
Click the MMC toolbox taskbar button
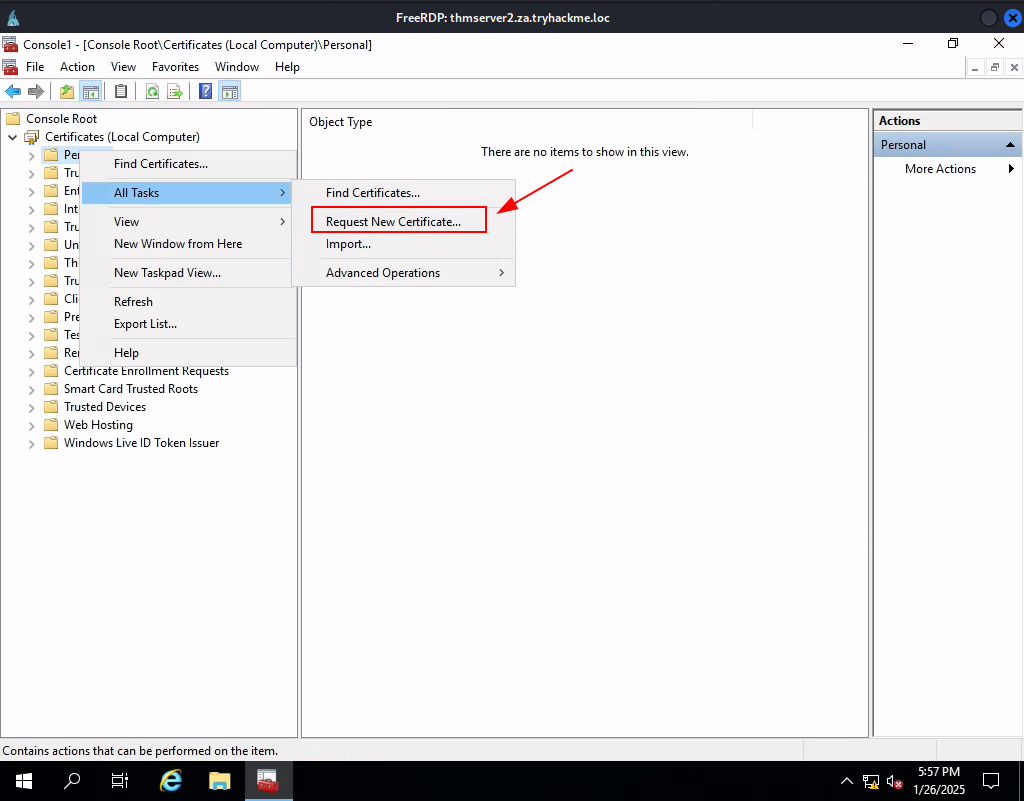point(268,781)
